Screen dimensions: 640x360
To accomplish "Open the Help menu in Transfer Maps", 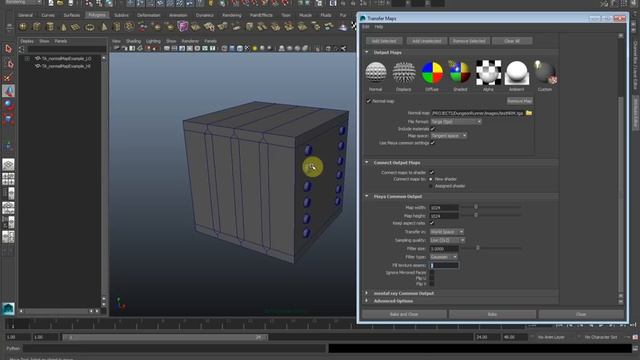I will pyautogui.click(x=379, y=27).
